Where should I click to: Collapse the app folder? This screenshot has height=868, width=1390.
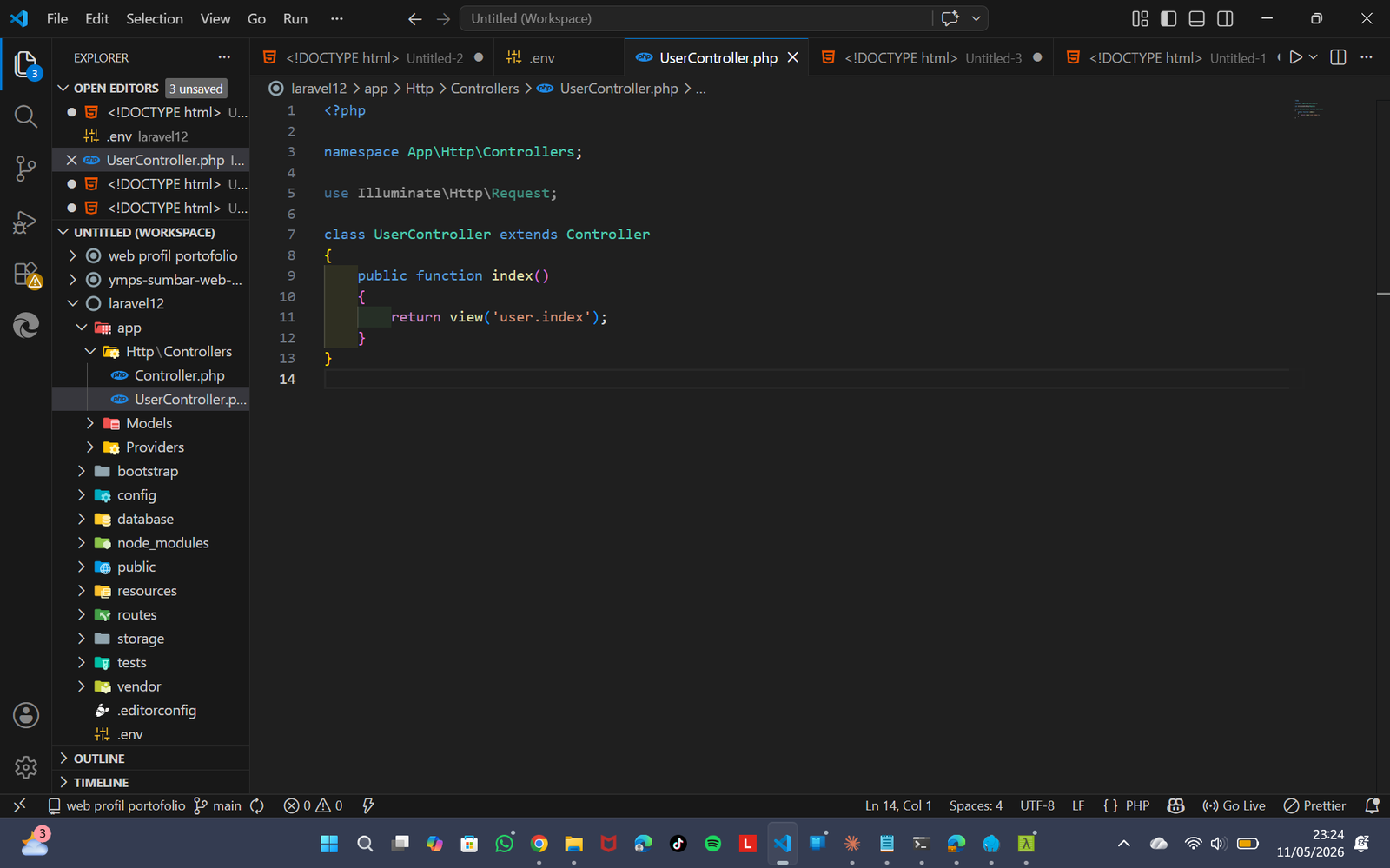click(151, 328)
